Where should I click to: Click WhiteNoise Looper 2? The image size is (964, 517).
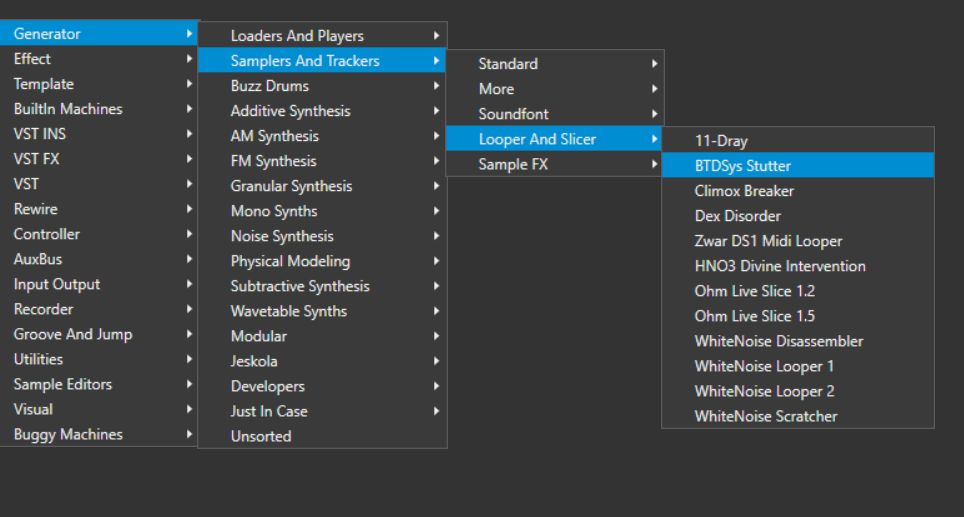(764, 391)
